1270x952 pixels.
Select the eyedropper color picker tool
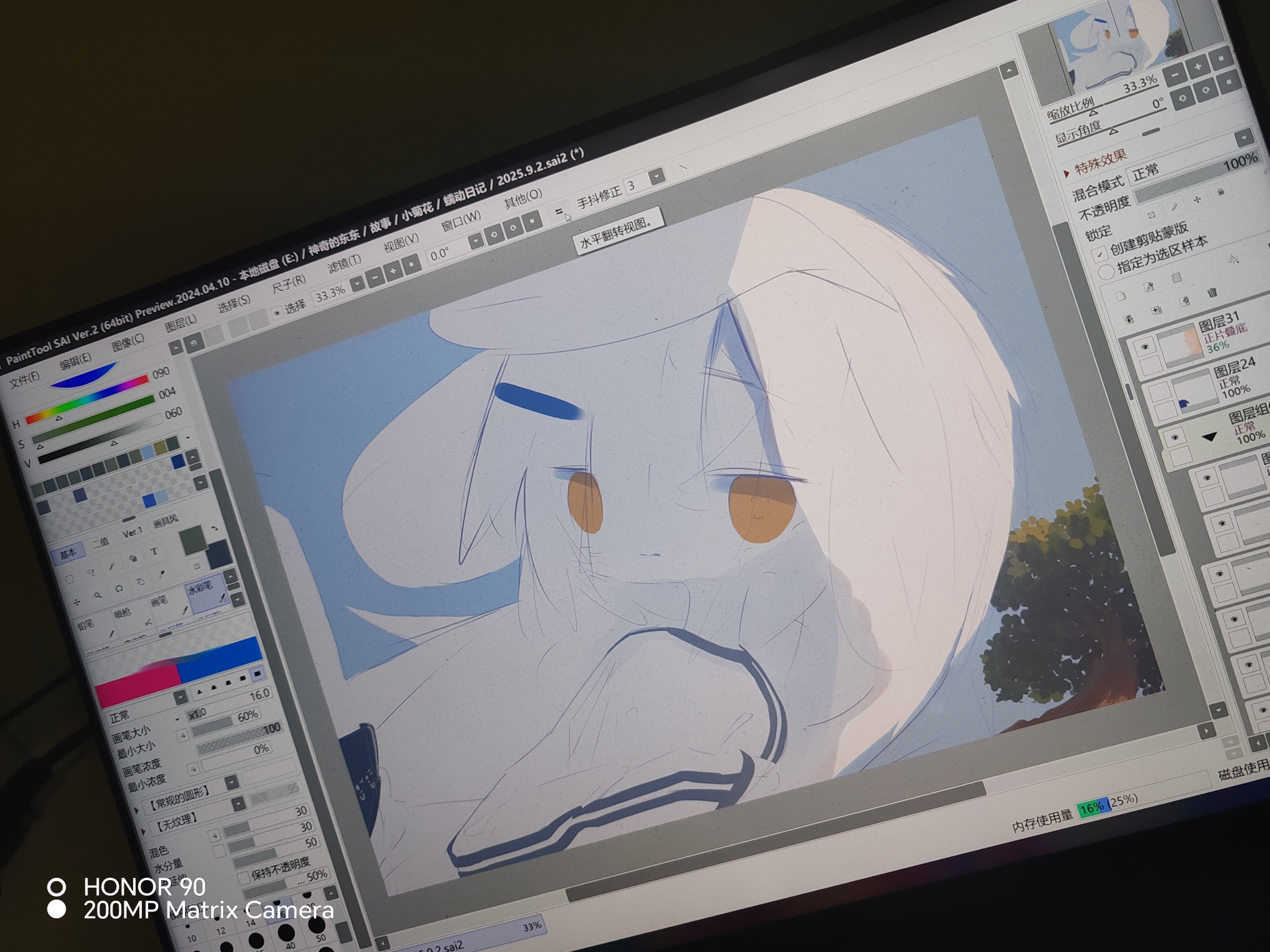(x=162, y=573)
